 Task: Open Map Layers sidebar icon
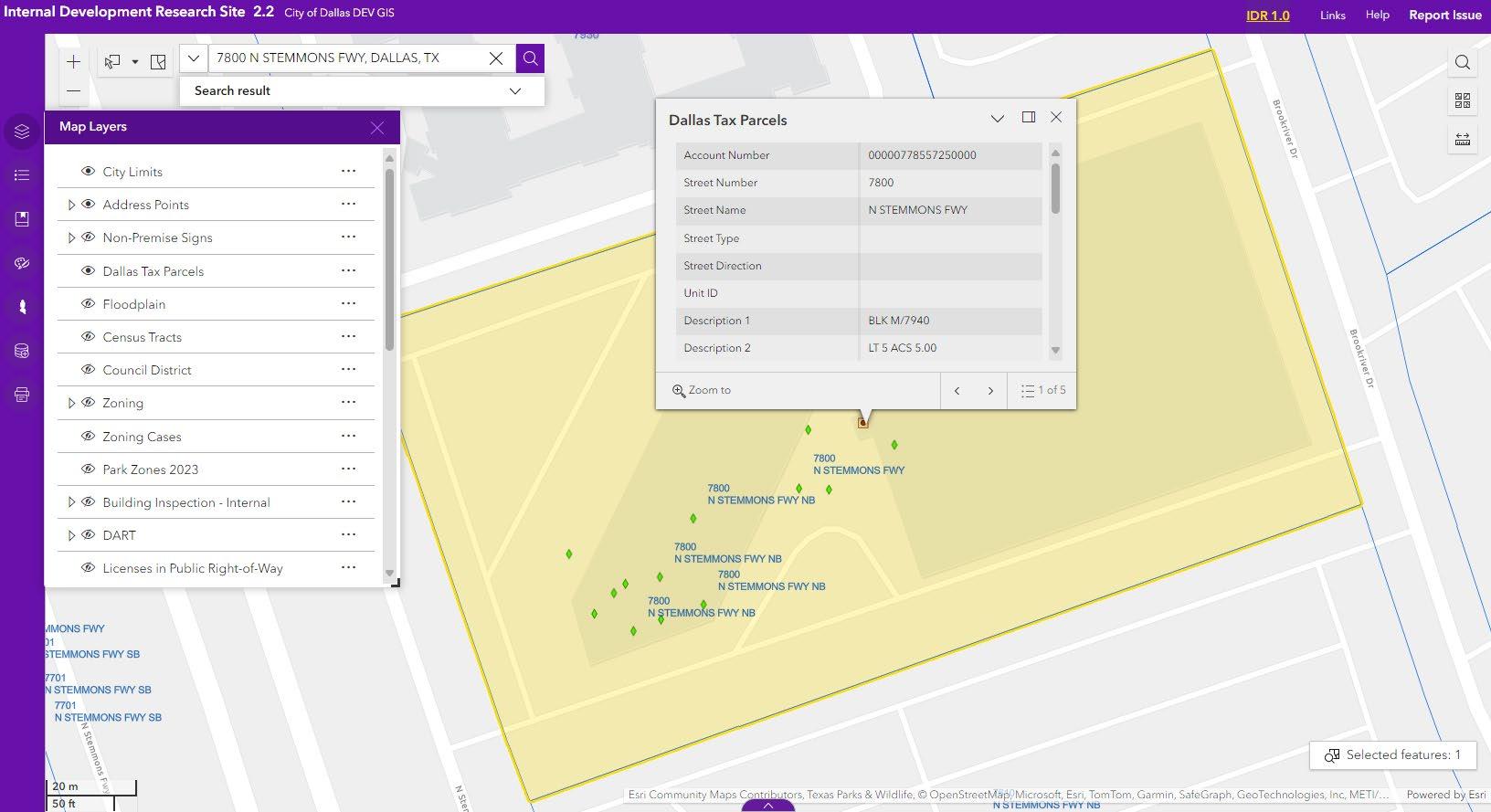coord(22,132)
